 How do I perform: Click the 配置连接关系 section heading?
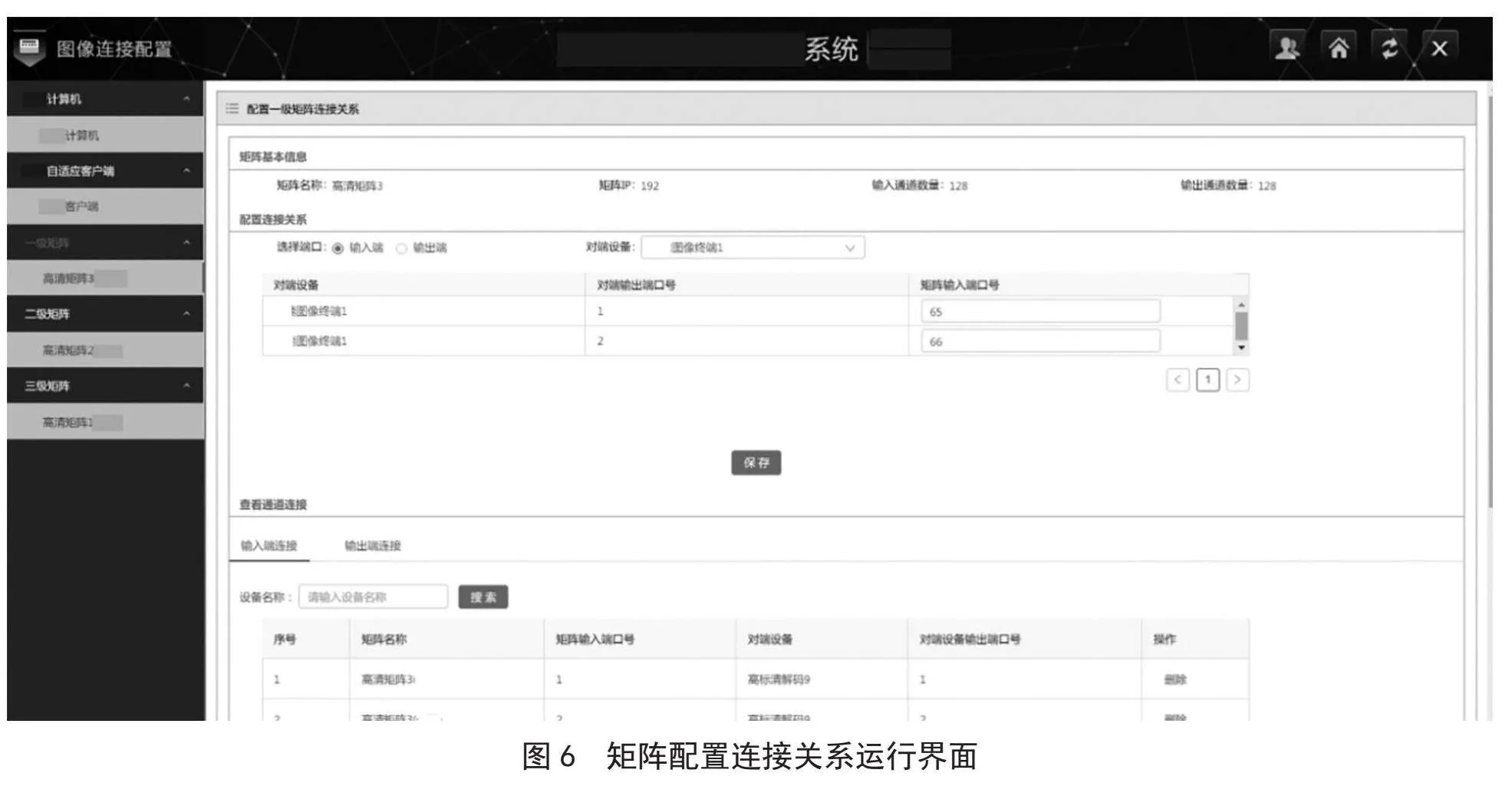[273, 220]
